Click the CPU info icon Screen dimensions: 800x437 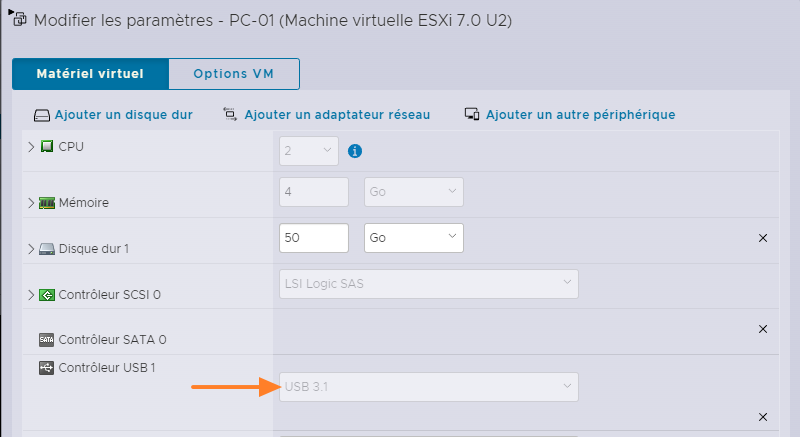point(354,151)
